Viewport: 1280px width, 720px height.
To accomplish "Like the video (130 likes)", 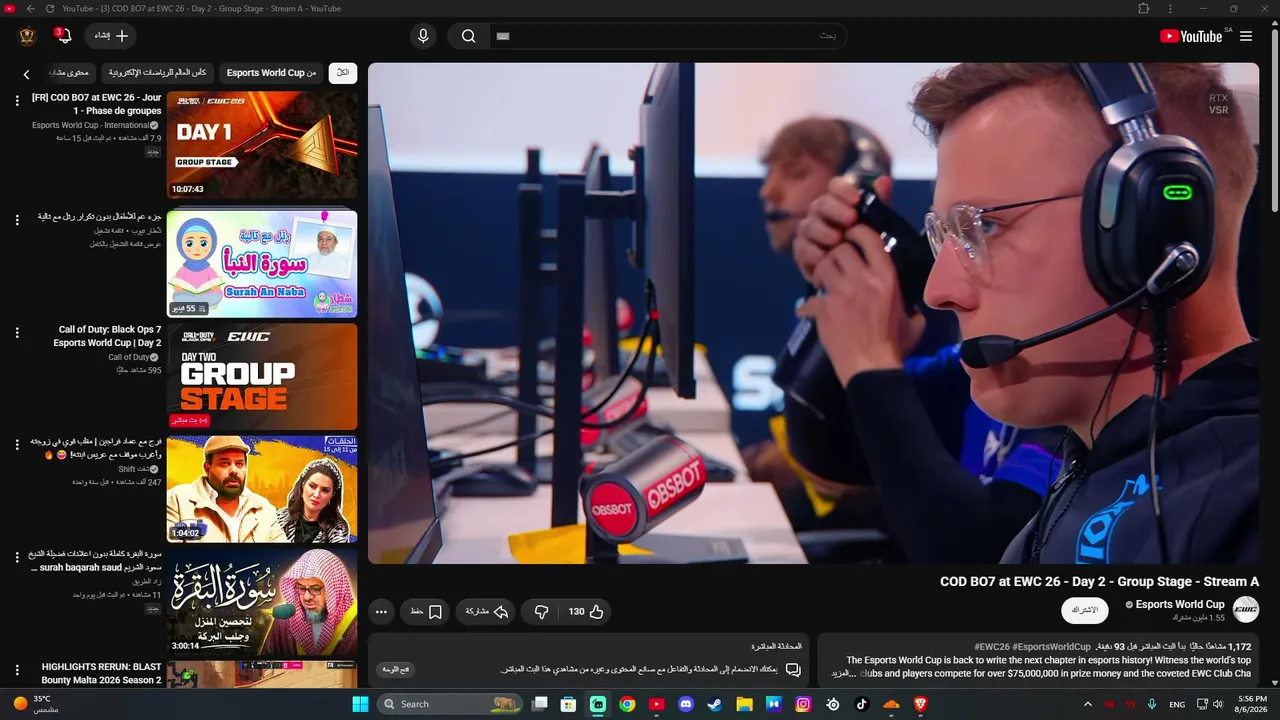I will pos(586,612).
